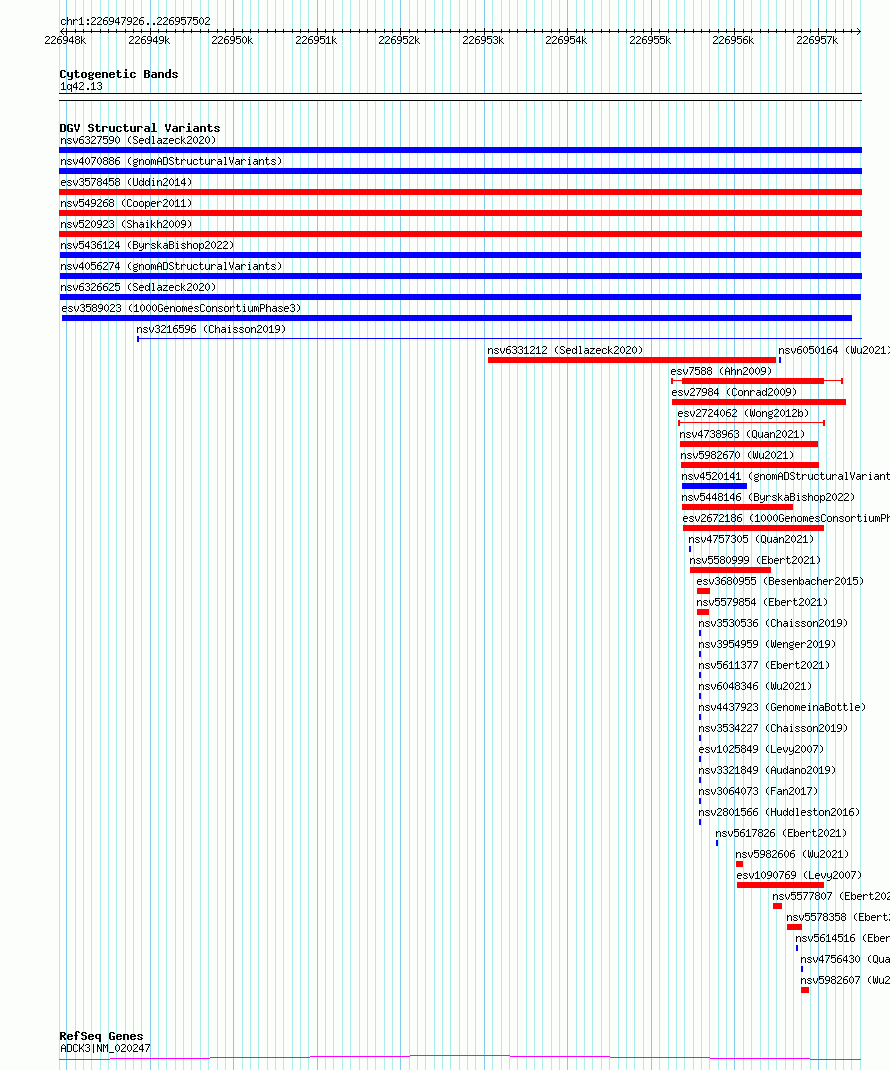The height and width of the screenshot is (1070, 890).
Task: Click nsv5617826 (Ebert2021) label
Action: [x=781, y=834]
